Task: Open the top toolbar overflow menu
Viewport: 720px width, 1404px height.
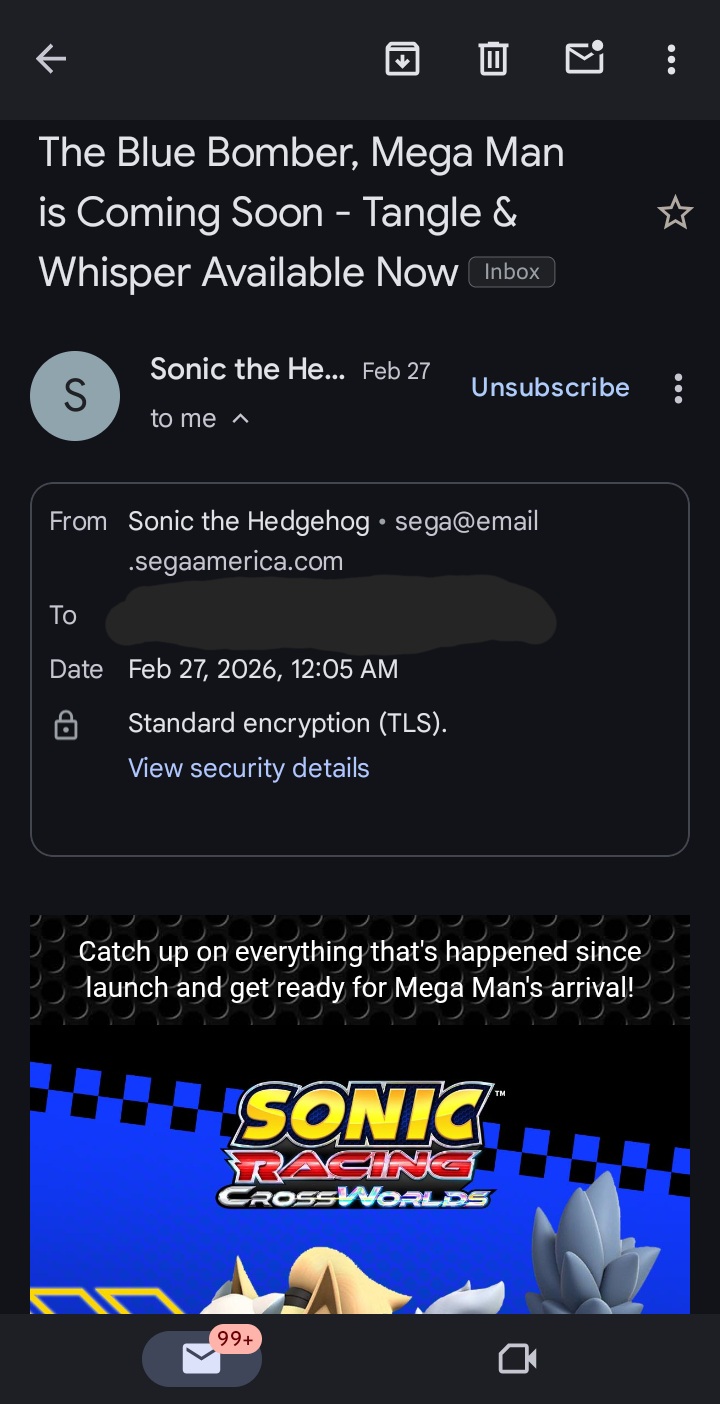Action: pyautogui.click(x=671, y=60)
